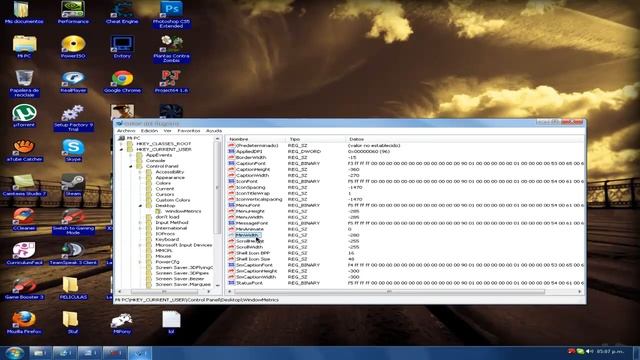Select the AppliedDPI value
Image resolution: width=640 pixels, height=360 pixels.
point(249,151)
